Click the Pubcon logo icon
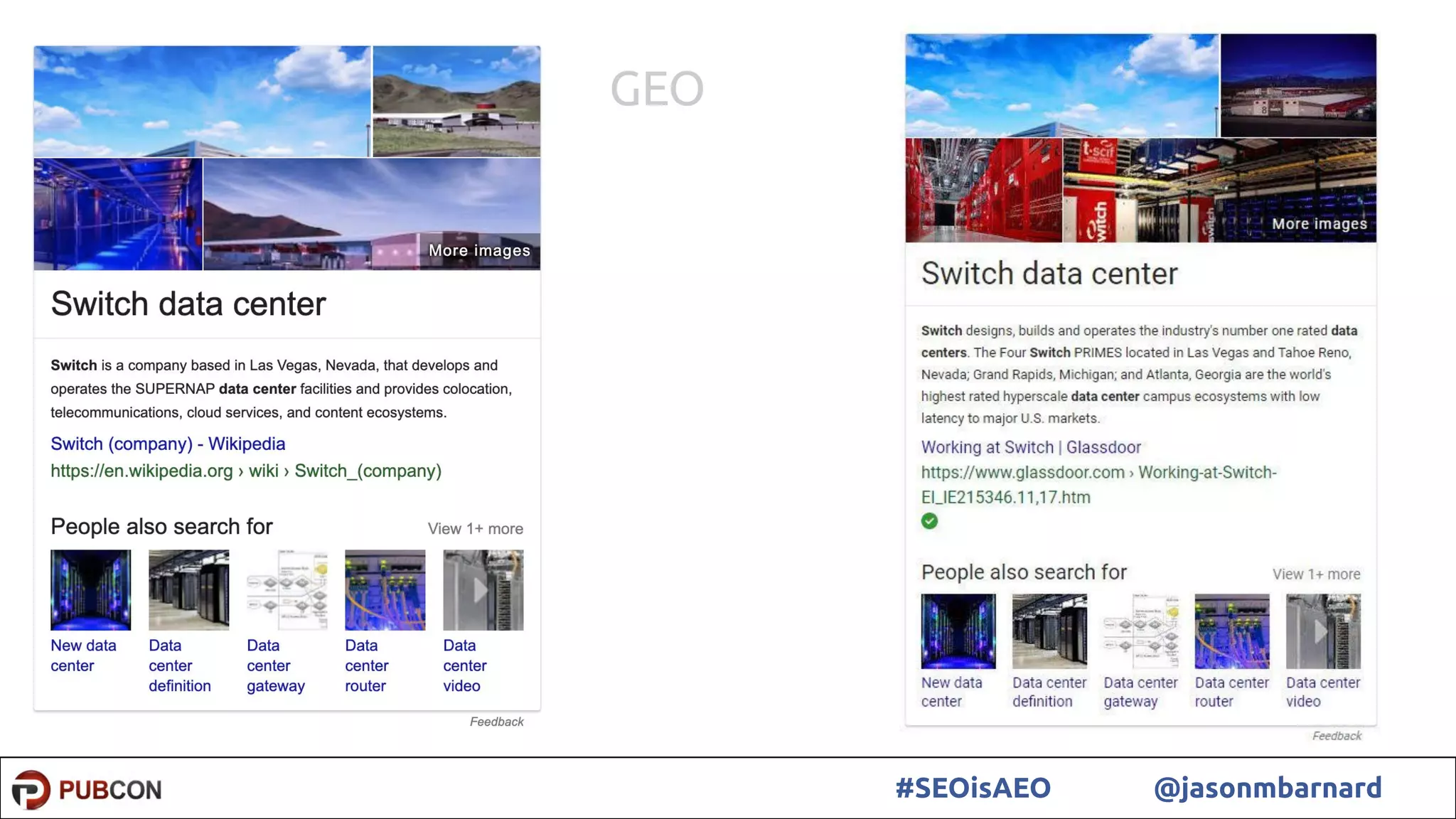Image resolution: width=1456 pixels, height=819 pixels. (x=31, y=789)
